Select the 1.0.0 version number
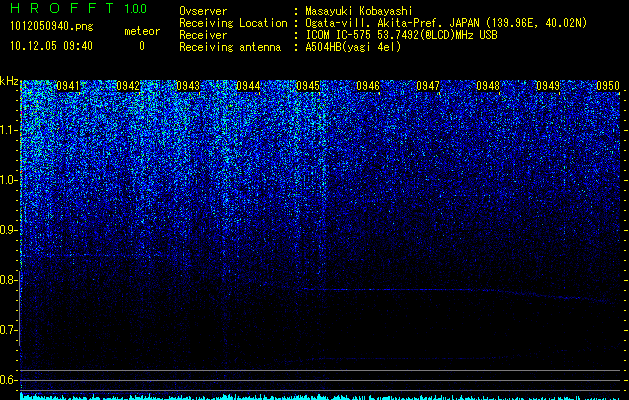 (136, 8)
